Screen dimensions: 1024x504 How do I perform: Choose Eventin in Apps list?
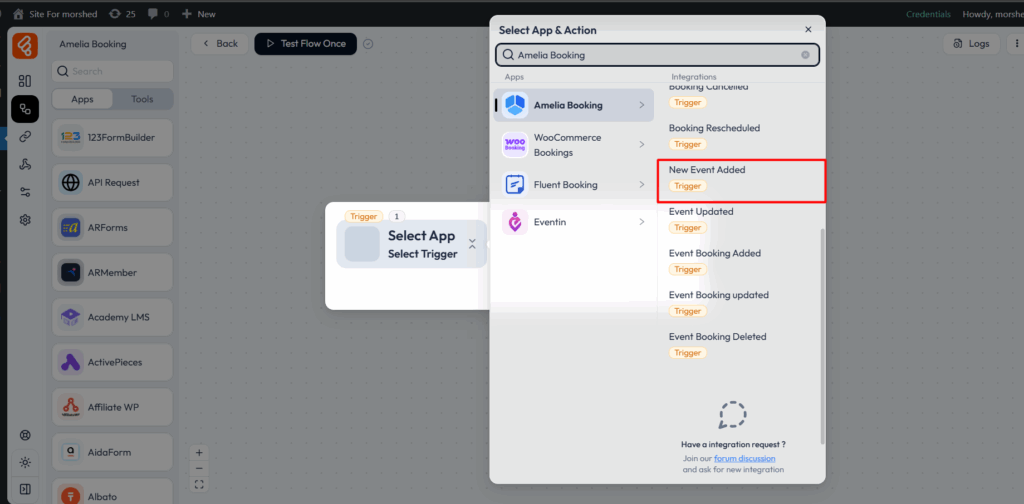click(x=573, y=222)
